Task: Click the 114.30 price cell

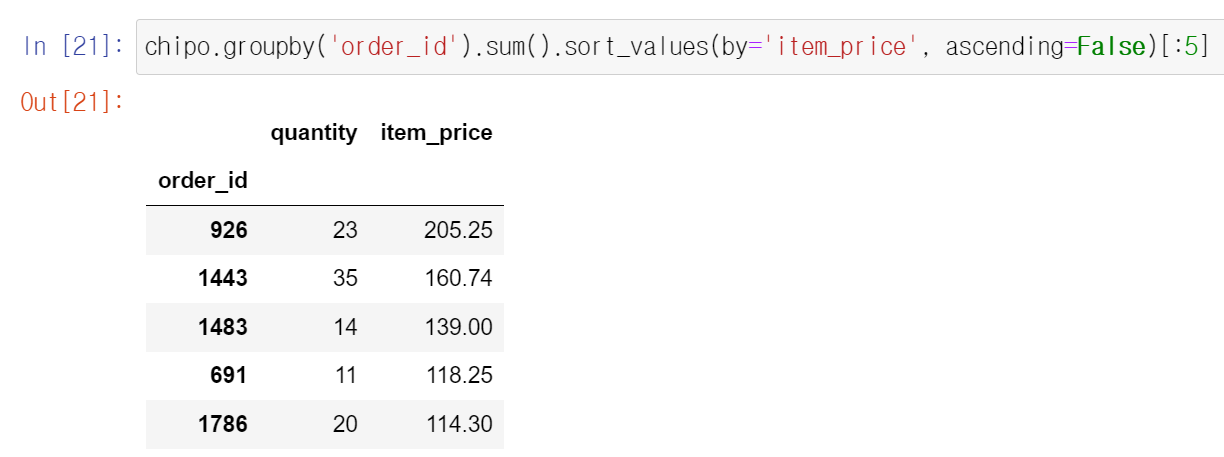Action: 459,424
